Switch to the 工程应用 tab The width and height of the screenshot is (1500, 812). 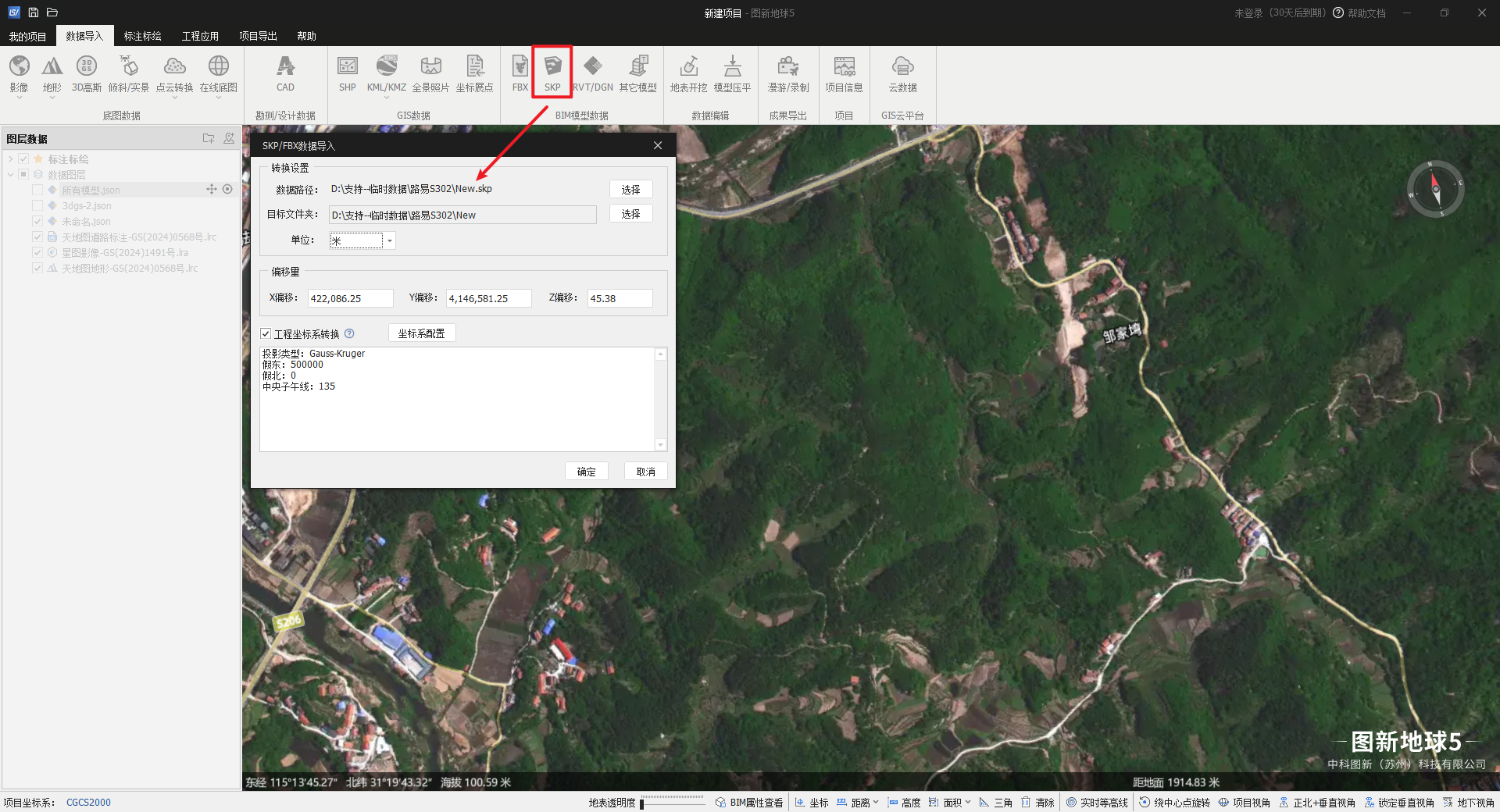(x=200, y=36)
